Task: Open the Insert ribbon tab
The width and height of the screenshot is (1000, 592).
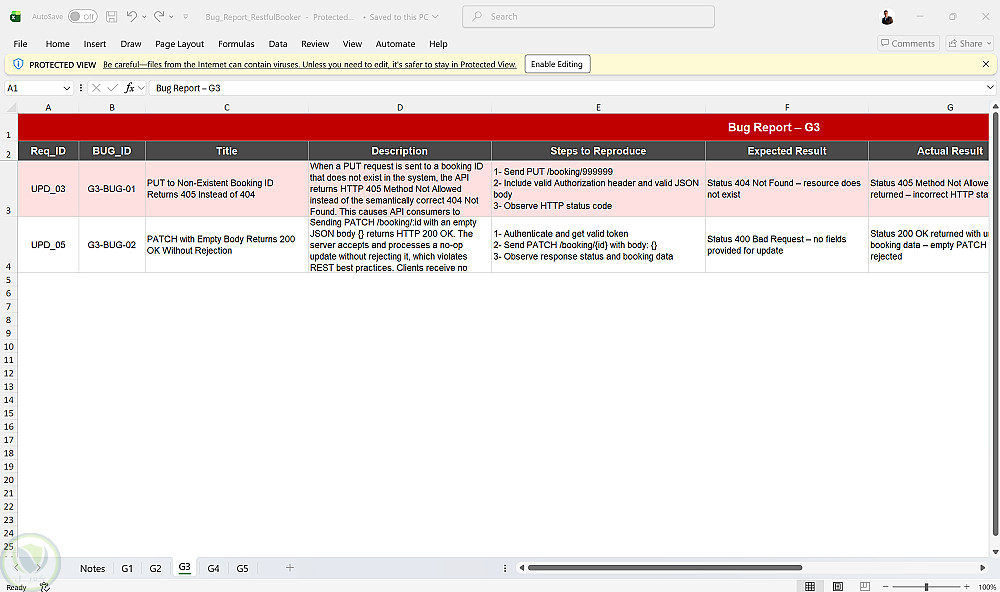Action: click(x=94, y=43)
